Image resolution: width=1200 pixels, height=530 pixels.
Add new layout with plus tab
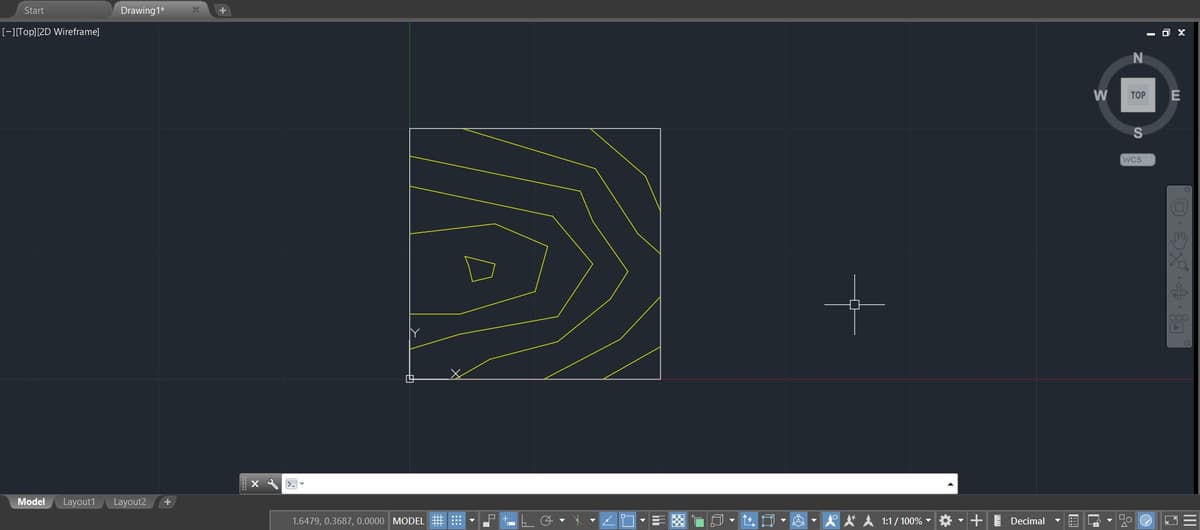click(x=168, y=501)
